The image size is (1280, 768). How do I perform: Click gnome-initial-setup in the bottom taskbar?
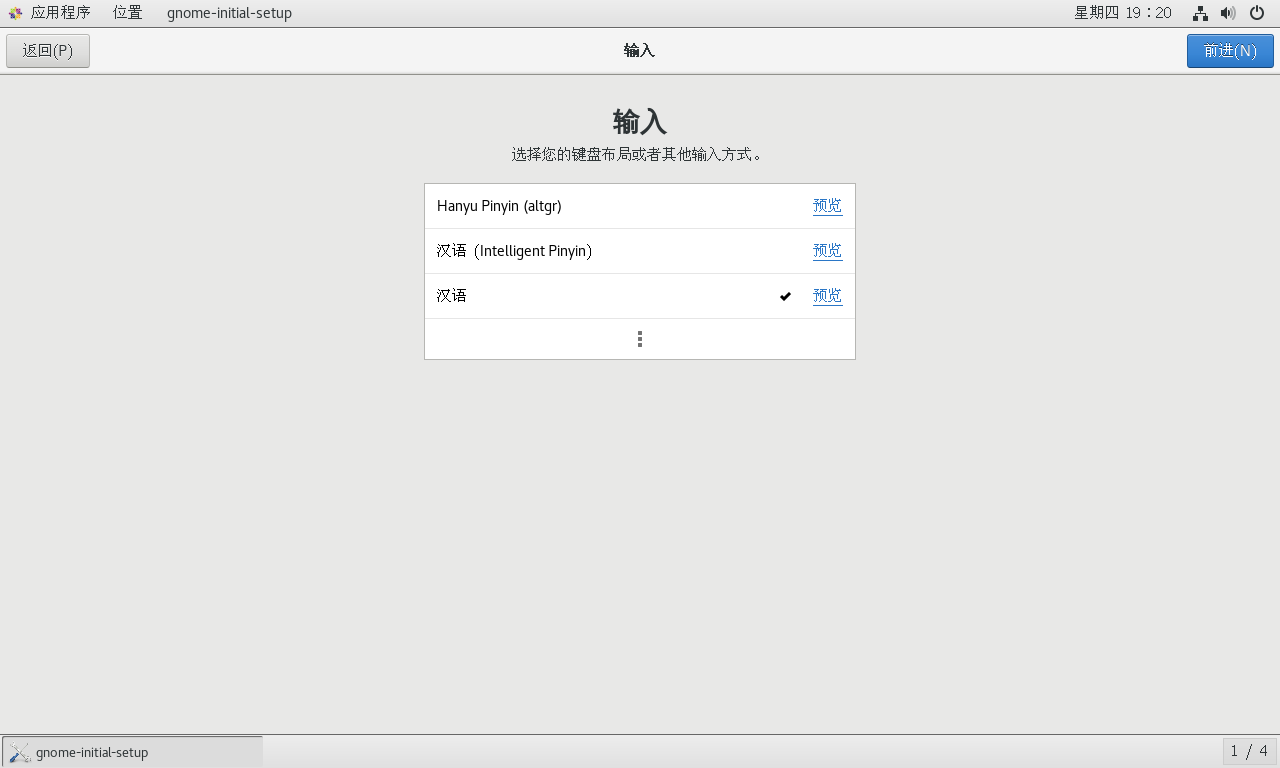click(132, 752)
